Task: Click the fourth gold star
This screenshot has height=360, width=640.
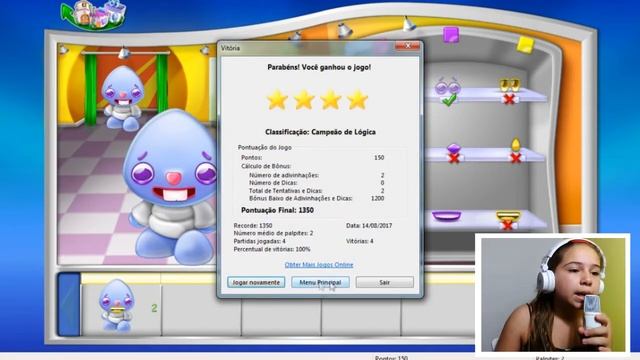Action: pyautogui.click(x=358, y=100)
